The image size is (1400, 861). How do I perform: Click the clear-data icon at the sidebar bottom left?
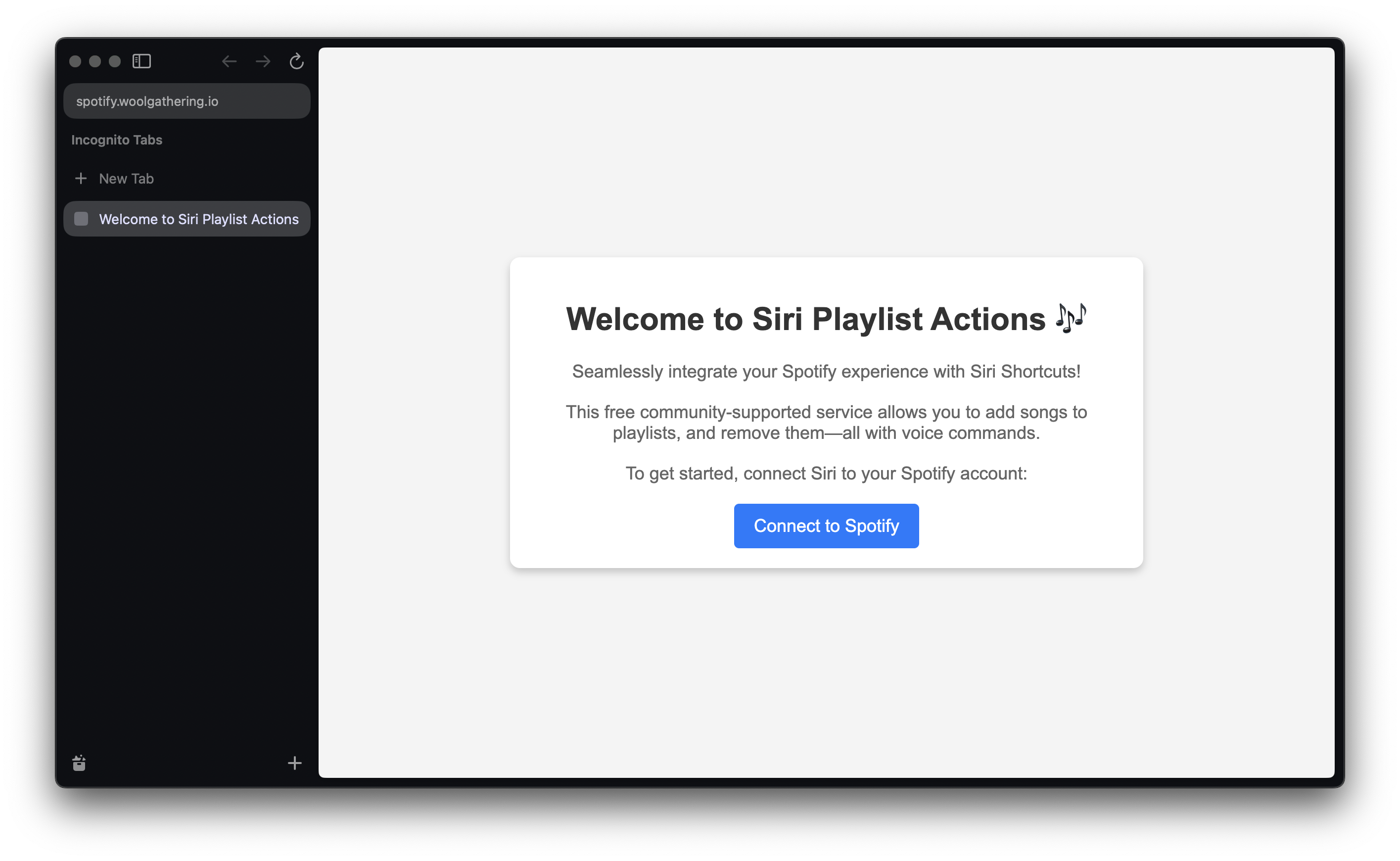point(79,763)
